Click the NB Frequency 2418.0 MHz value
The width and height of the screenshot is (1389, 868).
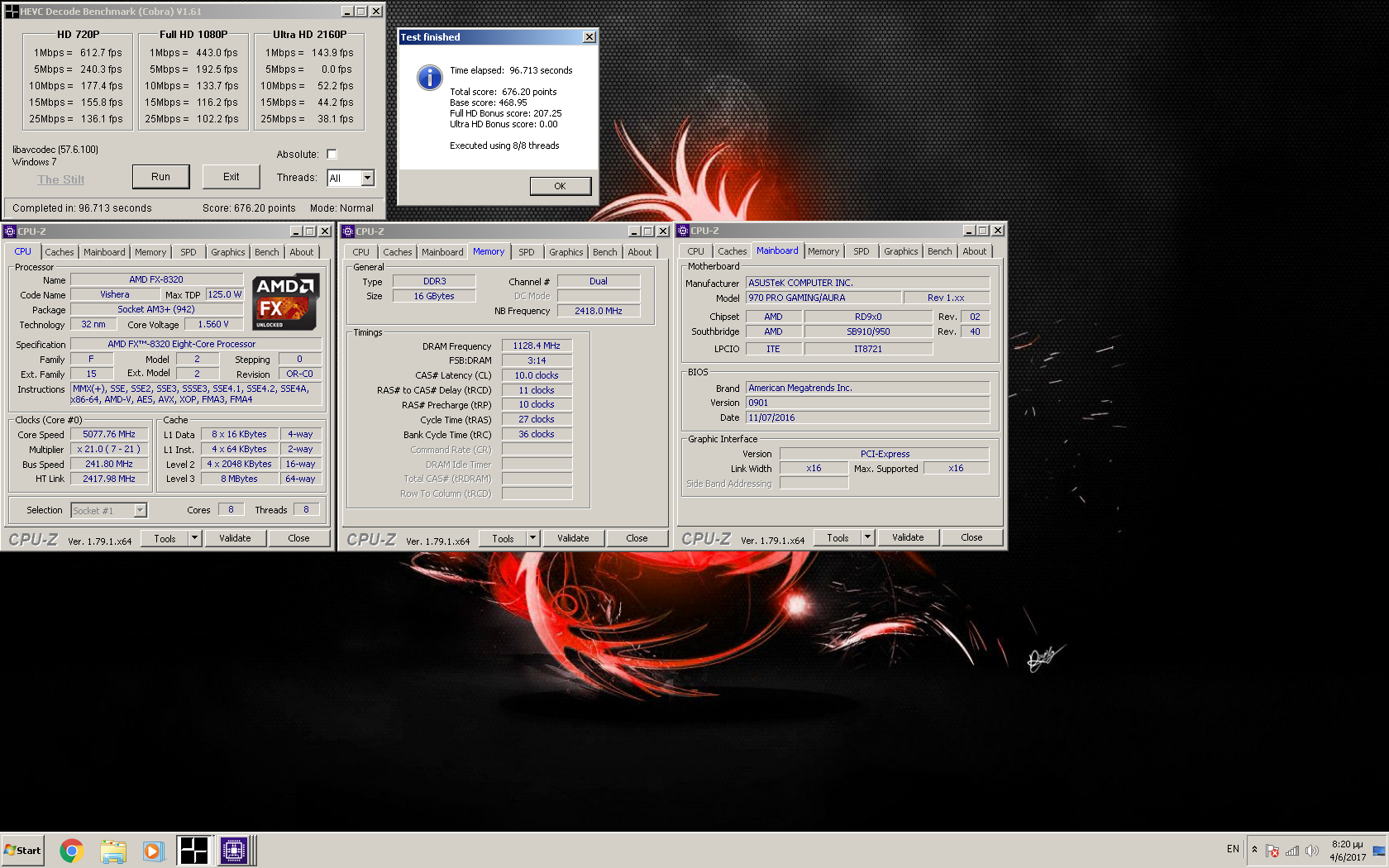coord(599,311)
